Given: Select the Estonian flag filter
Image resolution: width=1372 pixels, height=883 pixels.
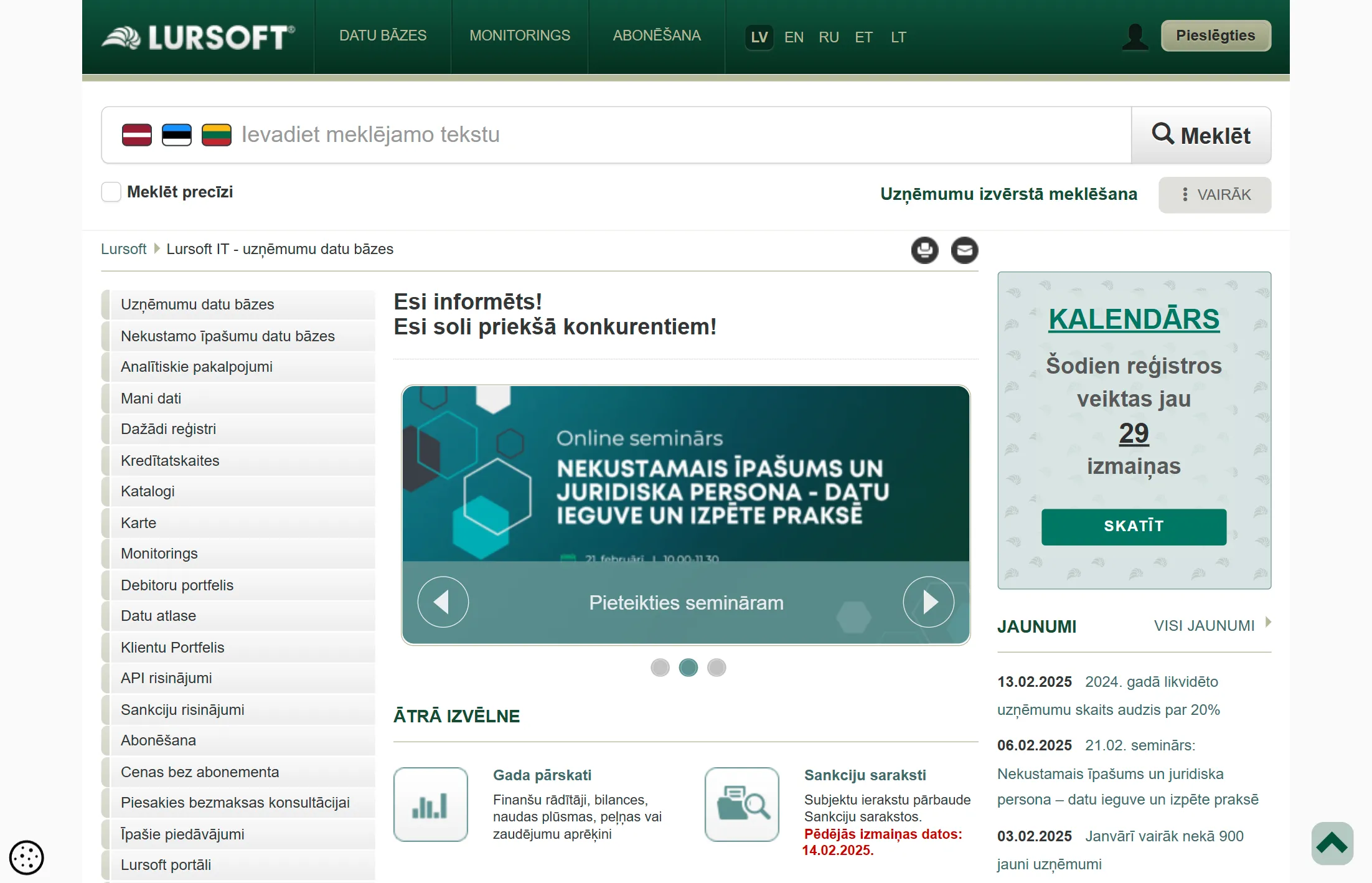Looking at the screenshot, I should coord(177,135).
